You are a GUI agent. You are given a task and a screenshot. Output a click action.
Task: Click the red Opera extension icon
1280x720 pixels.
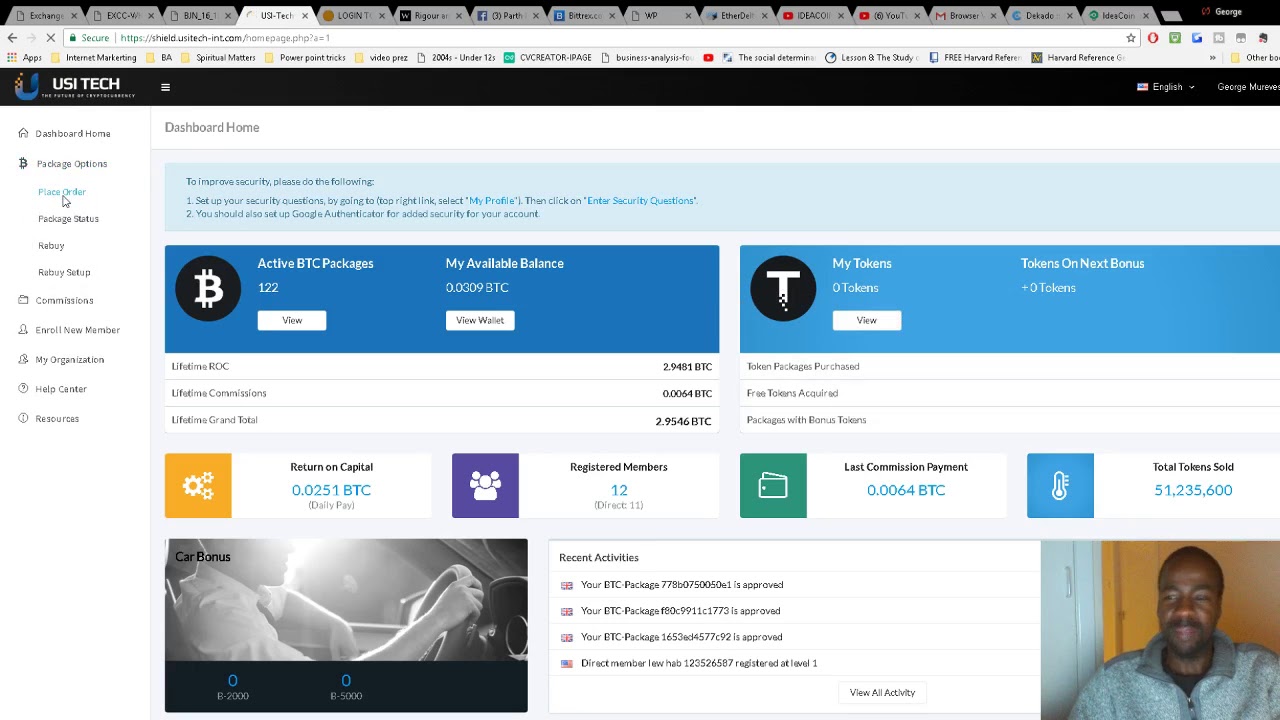click(x=1153, y=38)
